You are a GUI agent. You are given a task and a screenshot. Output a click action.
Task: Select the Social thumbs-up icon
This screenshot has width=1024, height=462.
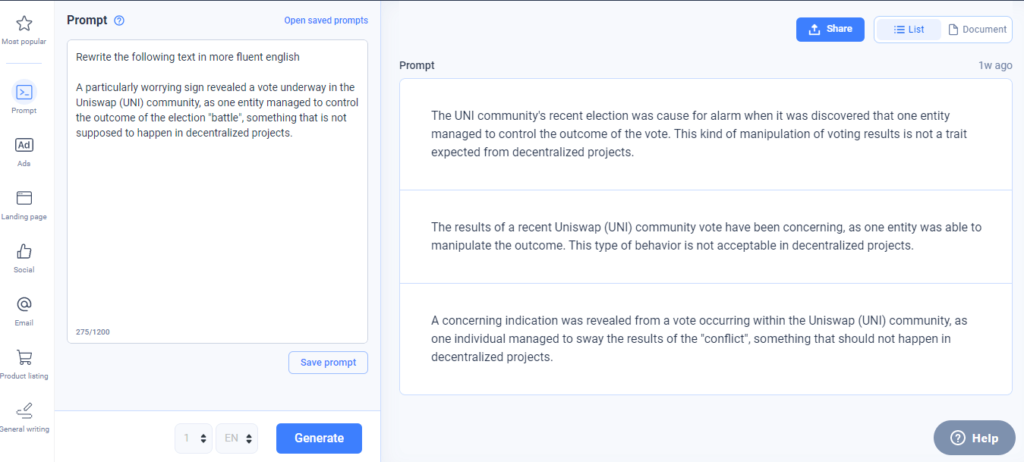coord(24,251)
